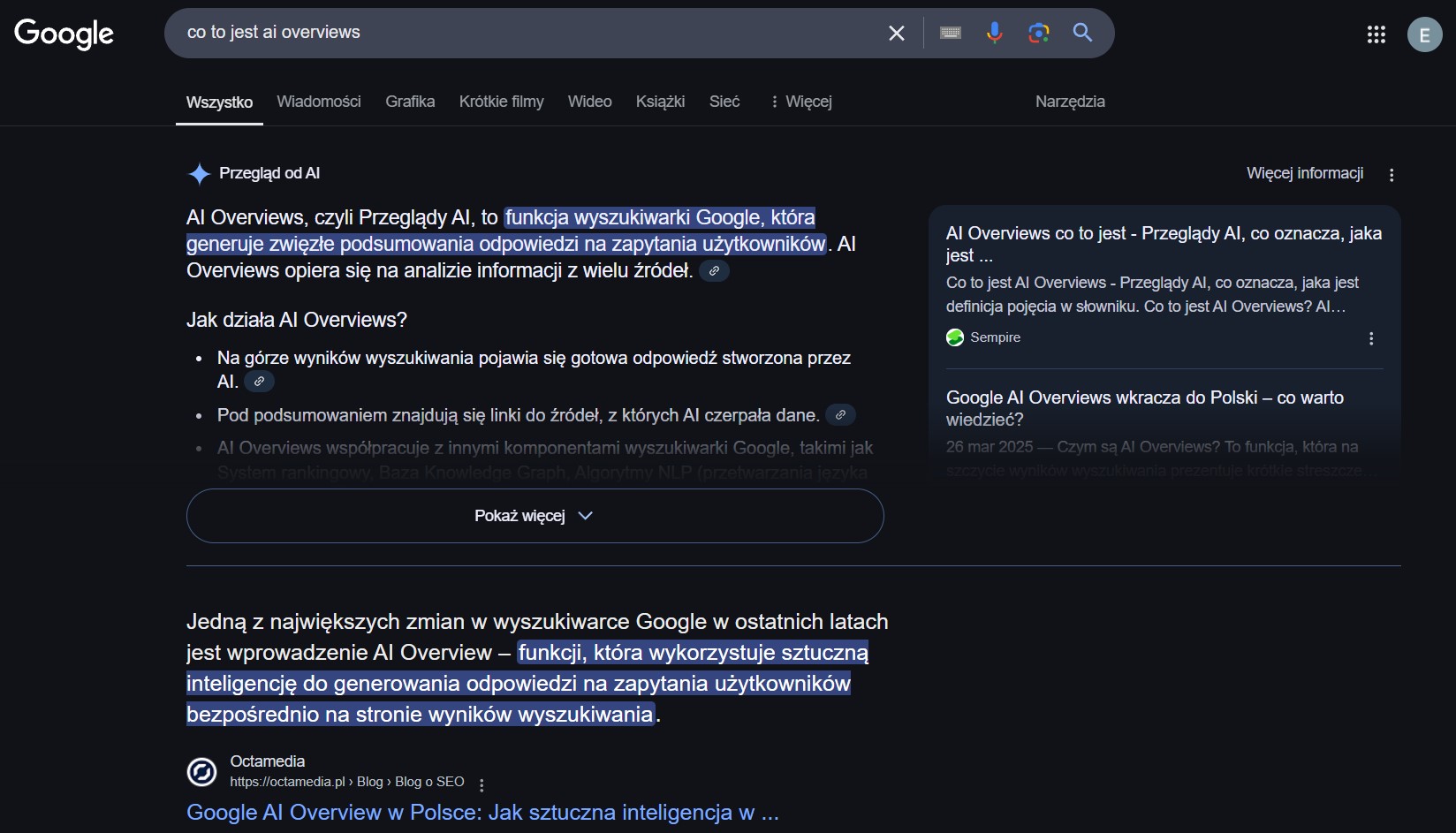Click the Sempire favicon
Viewport: 1456px width, 833px height.
coord(955,337)
